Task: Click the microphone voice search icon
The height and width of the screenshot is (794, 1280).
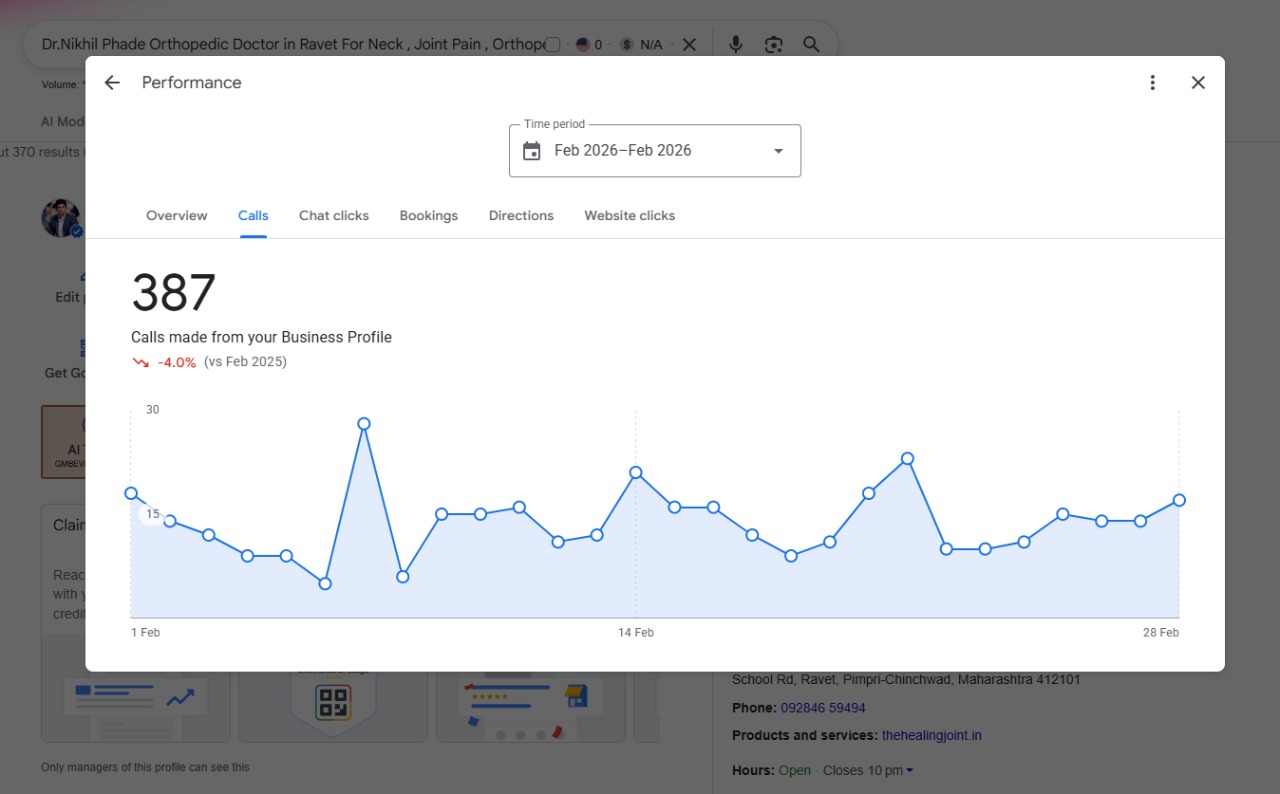Action: (735, 44)
